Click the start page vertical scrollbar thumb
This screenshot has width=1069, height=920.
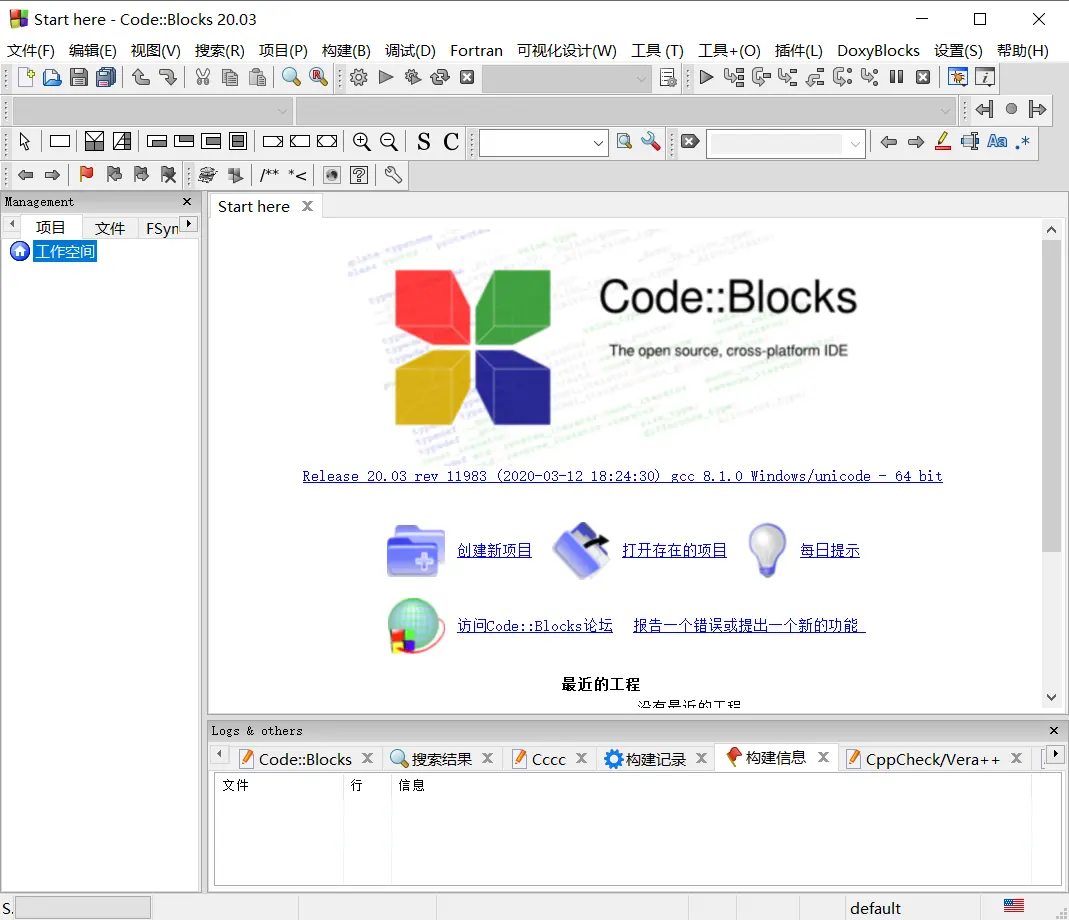1051,396
